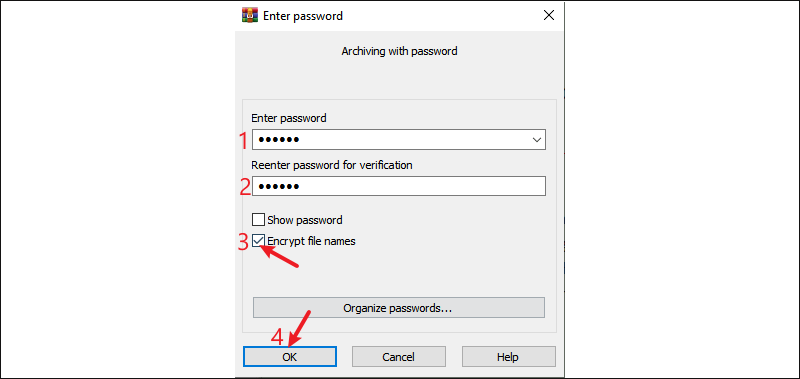Focus the Reenter password for verification field
Image resolution: width=800 pixels, height=379 pixels.
(399, 186)
